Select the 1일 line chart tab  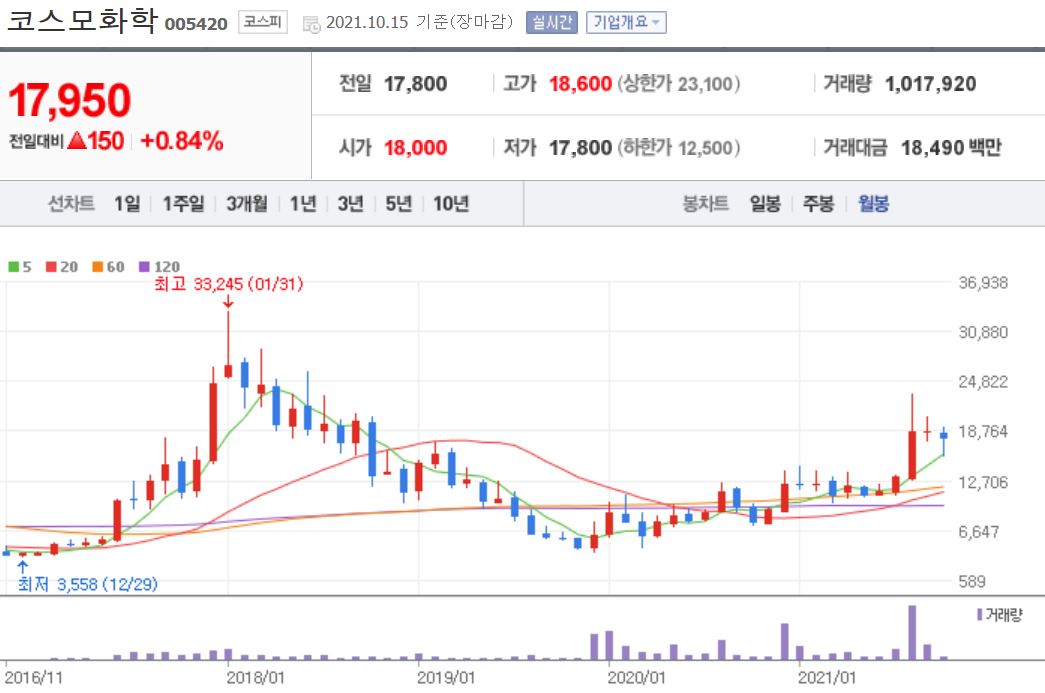(127, 203)
